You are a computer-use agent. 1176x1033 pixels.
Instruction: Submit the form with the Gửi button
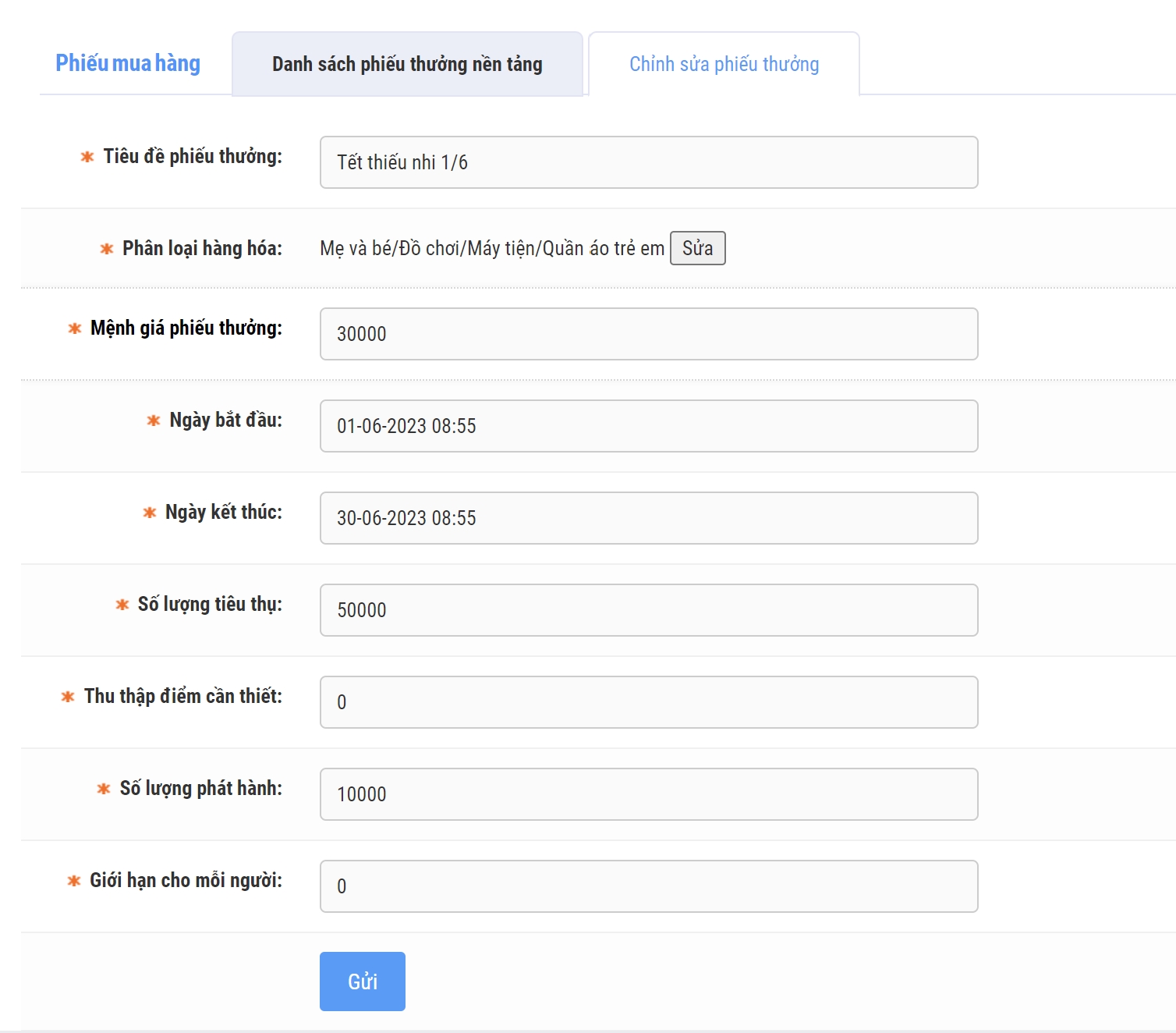pos(362,982)
